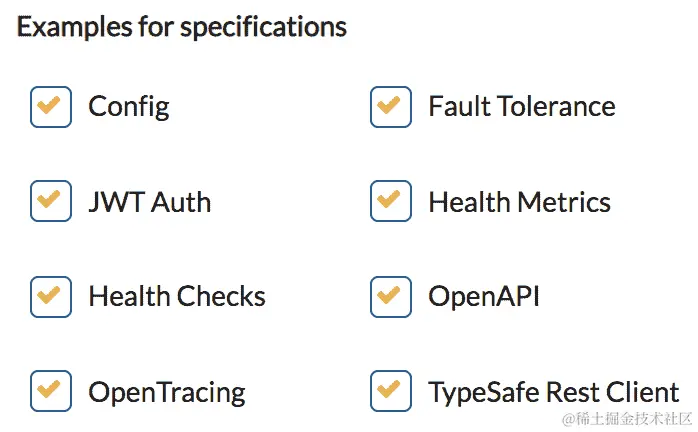Screen dimensions: 698x432
Task: Uncheck the Health Metrics checkbox
Action: click(x=390, y=201)
